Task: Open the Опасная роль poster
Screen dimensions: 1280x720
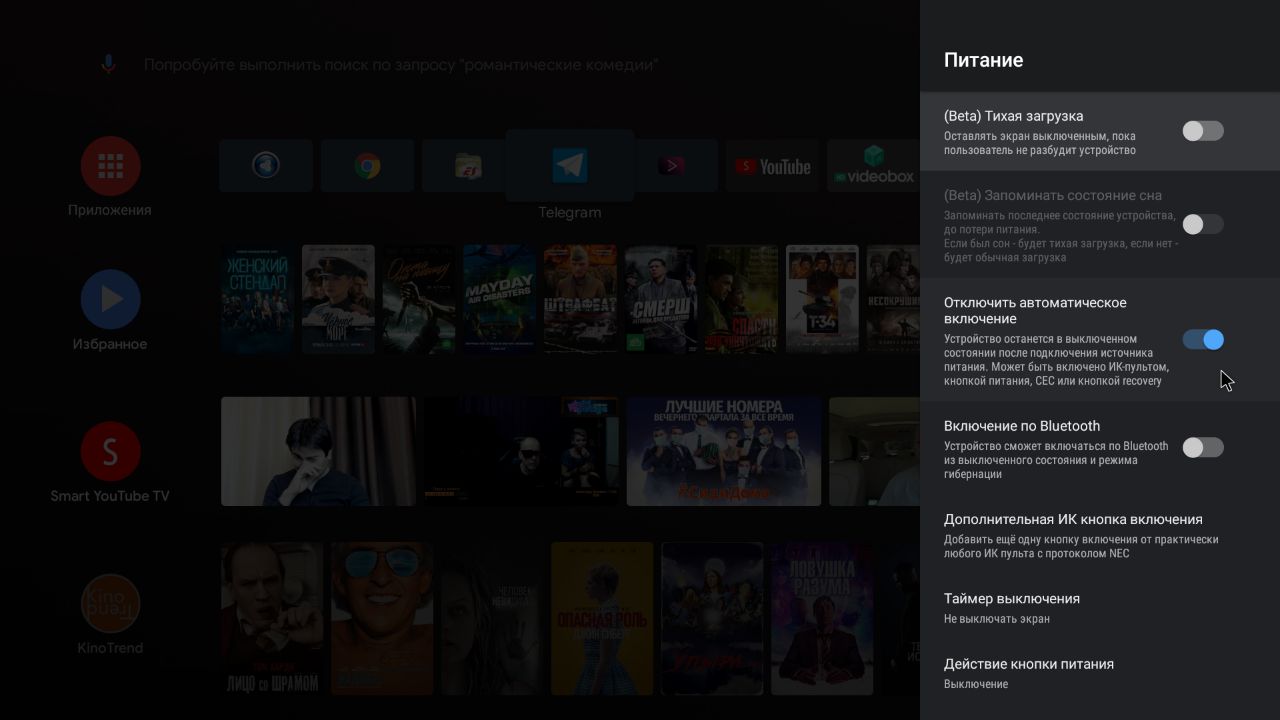Action: [x=602, y=618]
